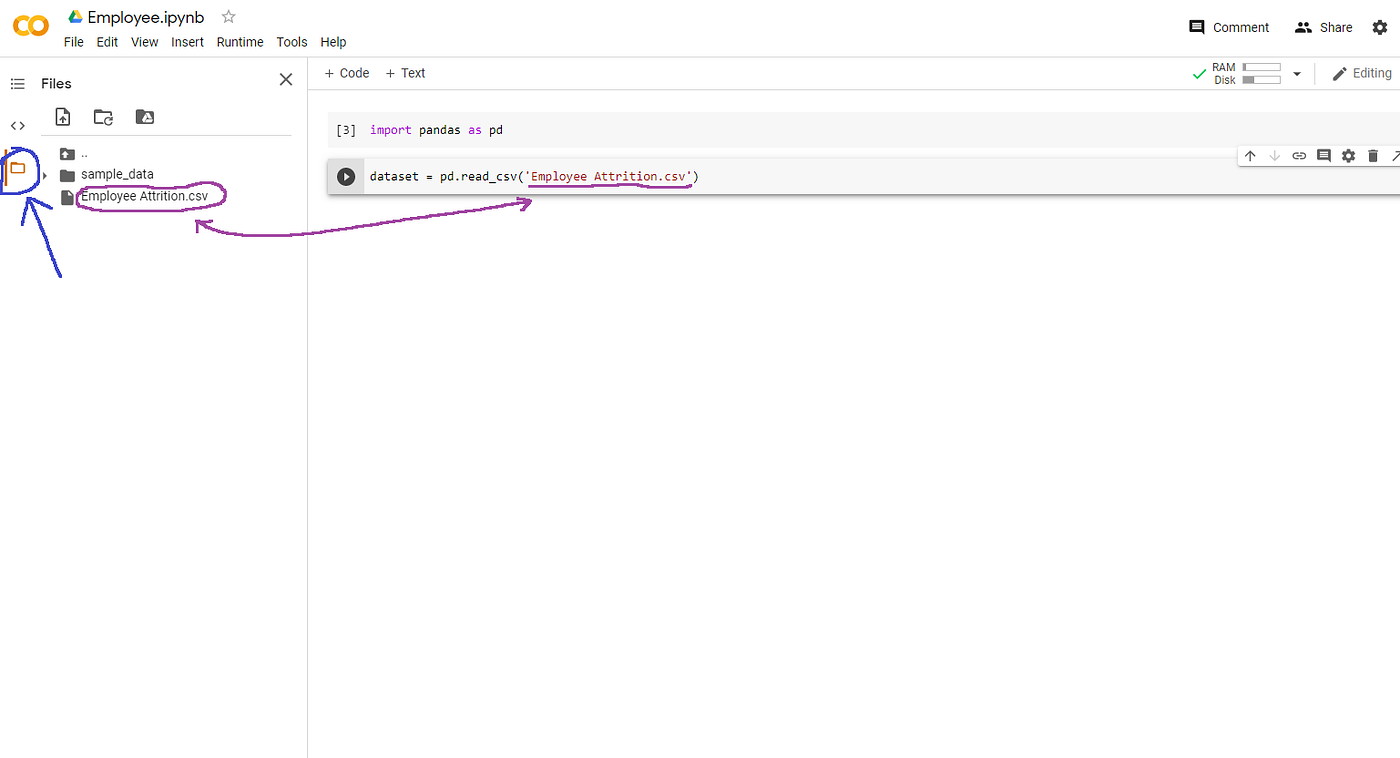Open the File menu
Screen dimensions: 1400x758
73,42
